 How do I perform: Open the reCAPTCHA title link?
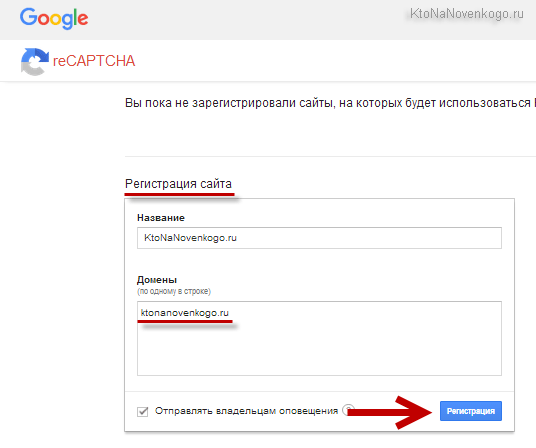pos(94,61)
